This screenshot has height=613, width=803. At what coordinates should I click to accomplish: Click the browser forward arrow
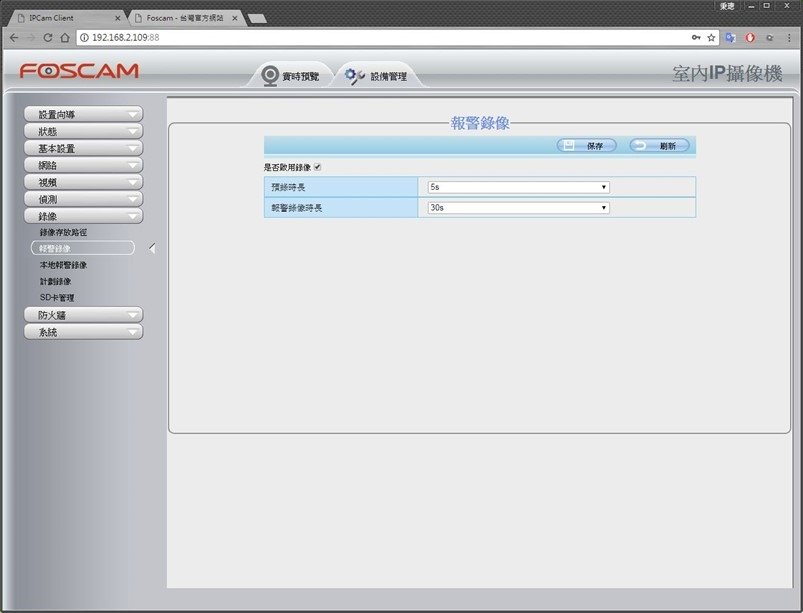31,37
